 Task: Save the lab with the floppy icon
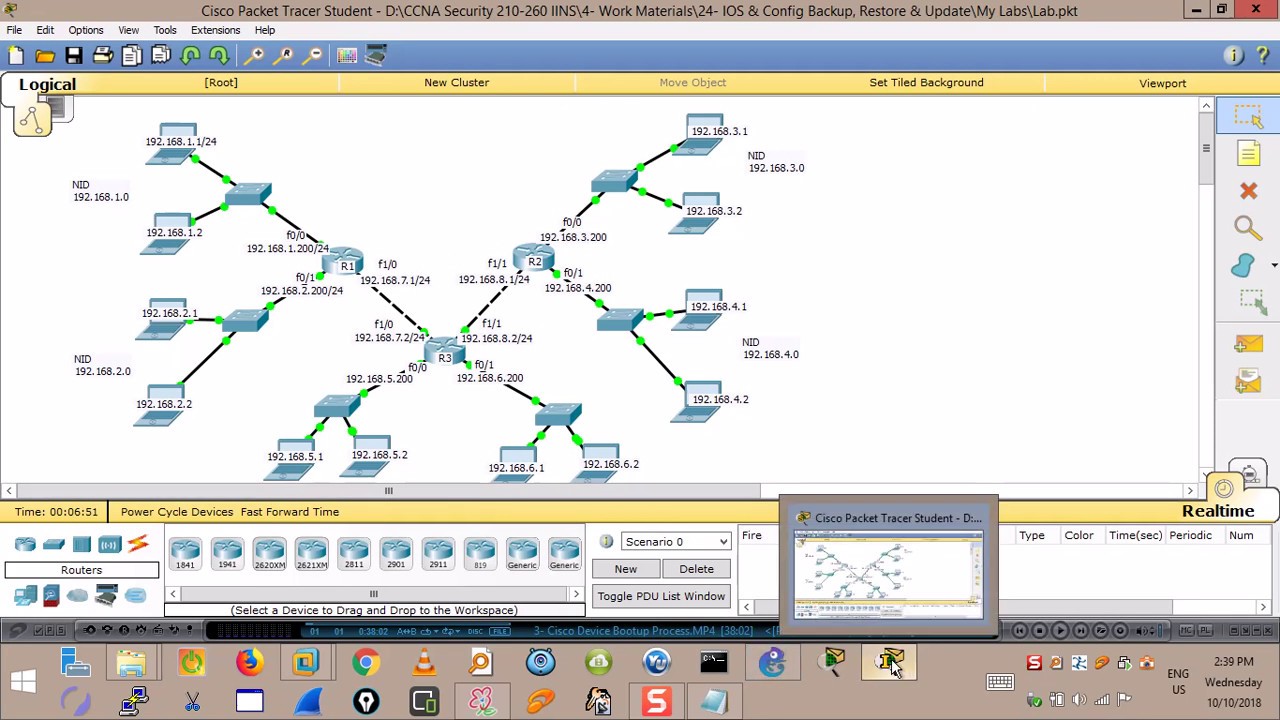point(74,56)
